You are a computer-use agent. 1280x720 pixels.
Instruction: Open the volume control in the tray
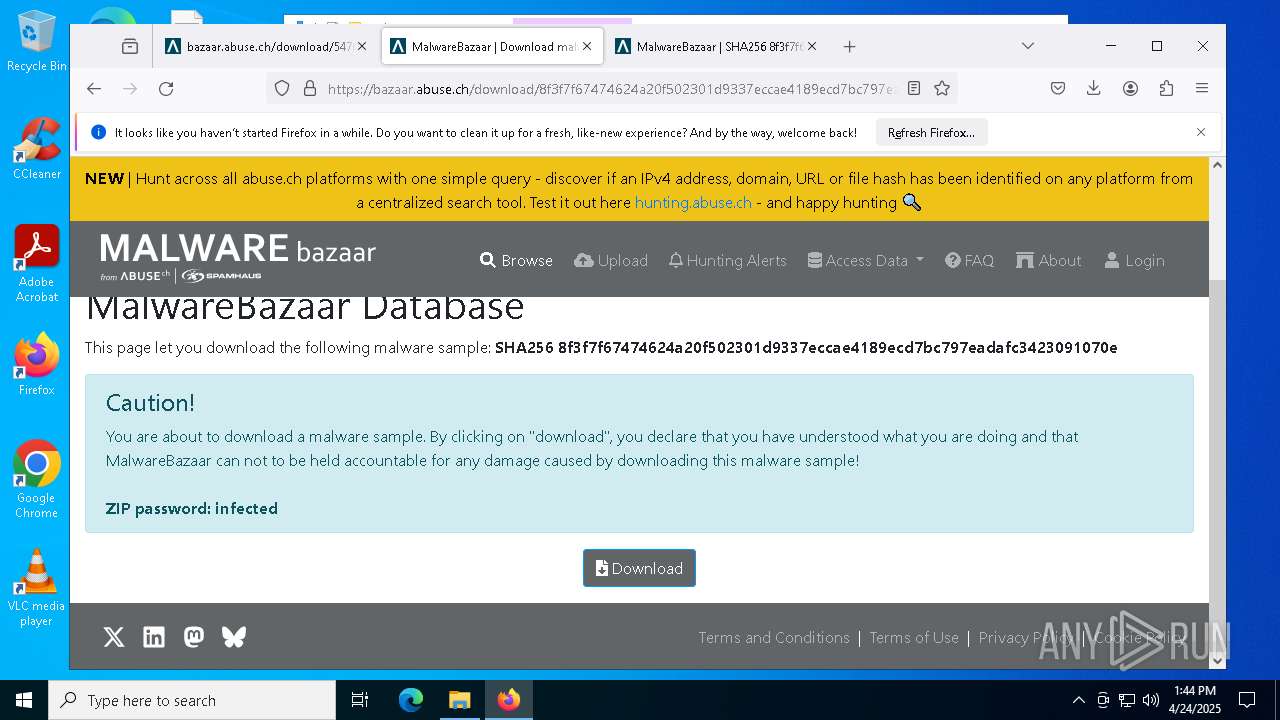[x=1151, y=700]
